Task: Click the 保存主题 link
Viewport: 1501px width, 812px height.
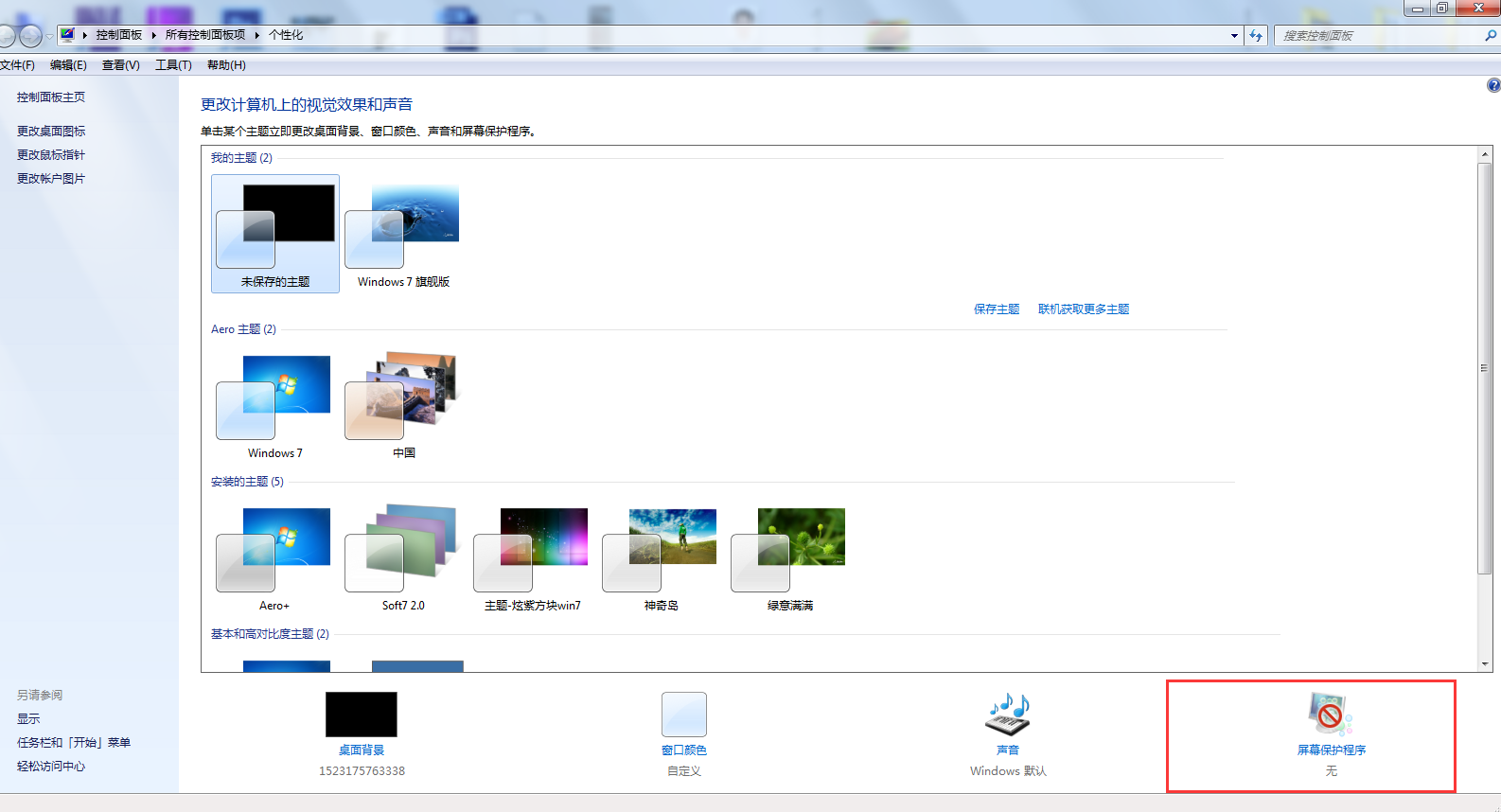Action: click(x=997, y=309)
